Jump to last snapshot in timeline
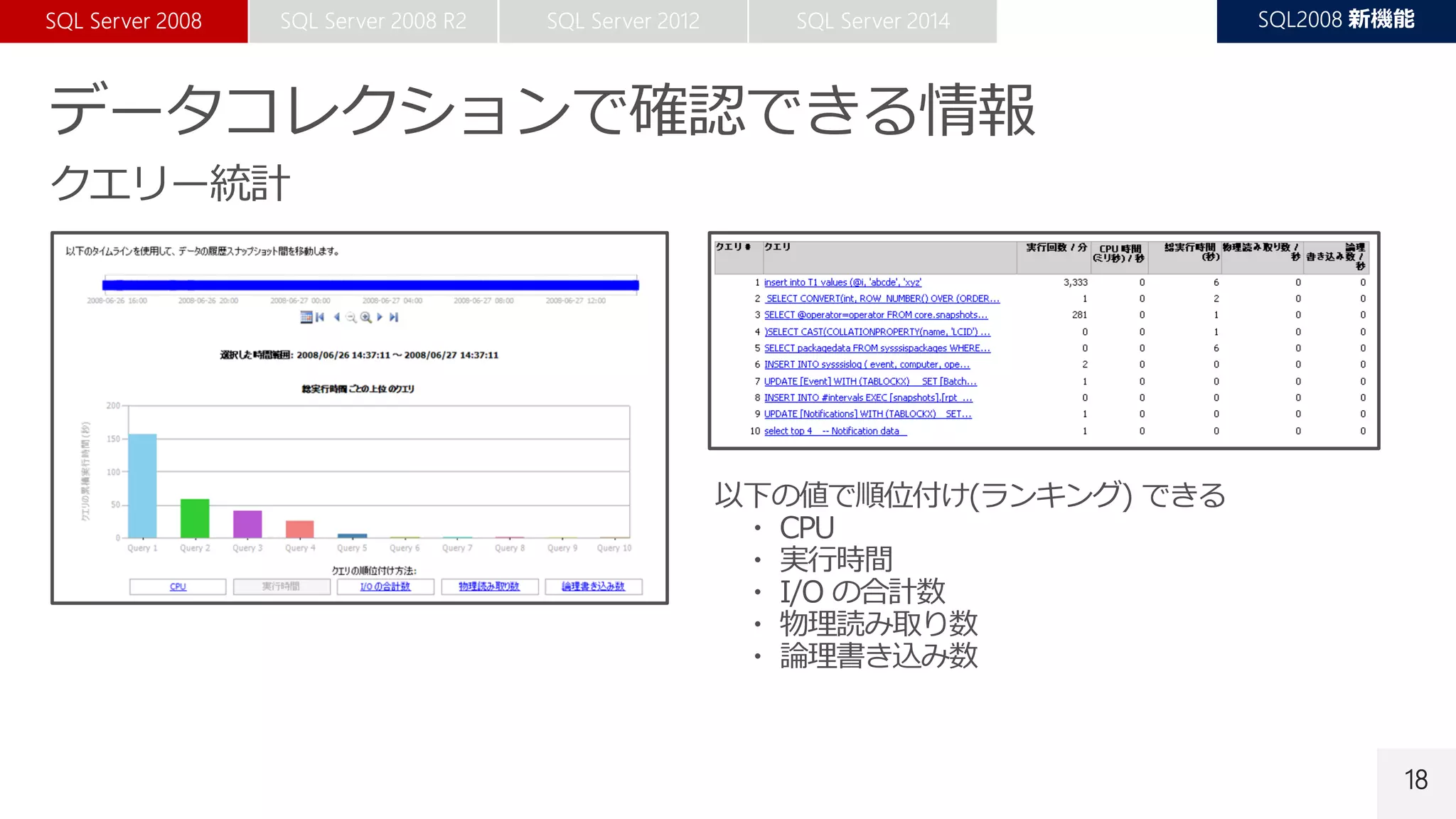Screen dimensions: 1456x819 click(x=394, y=317)
